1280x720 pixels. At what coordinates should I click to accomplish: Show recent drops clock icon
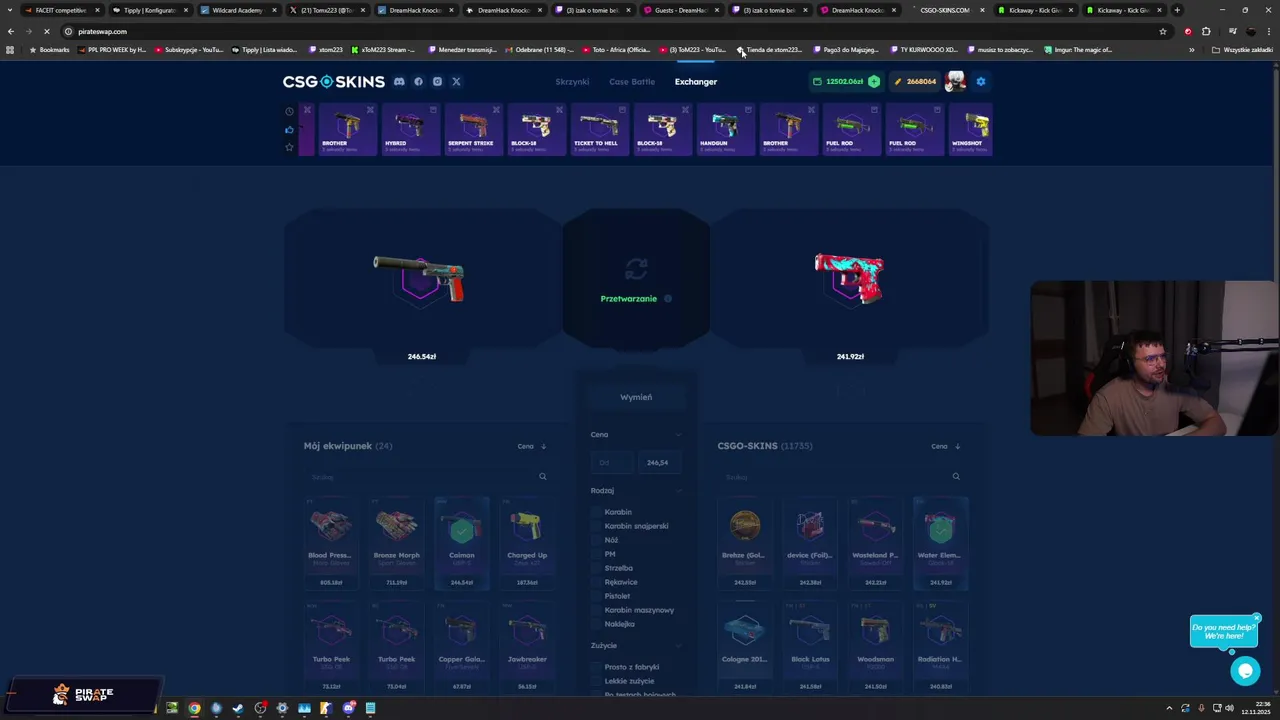click(x=289, y=111)
